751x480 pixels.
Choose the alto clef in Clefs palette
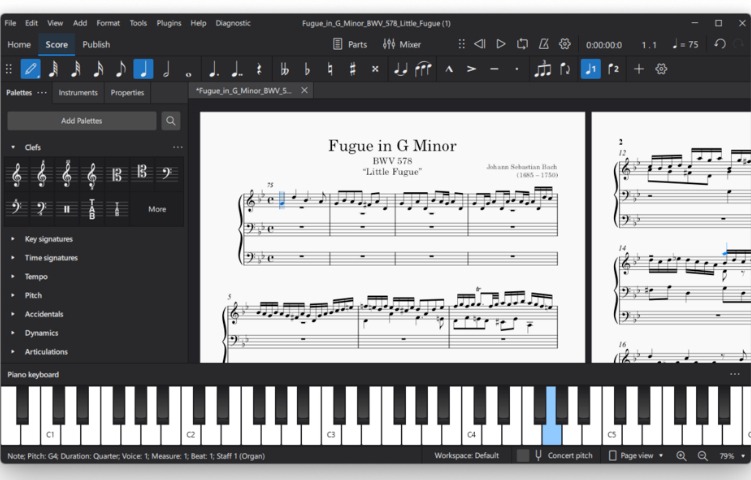116,174
